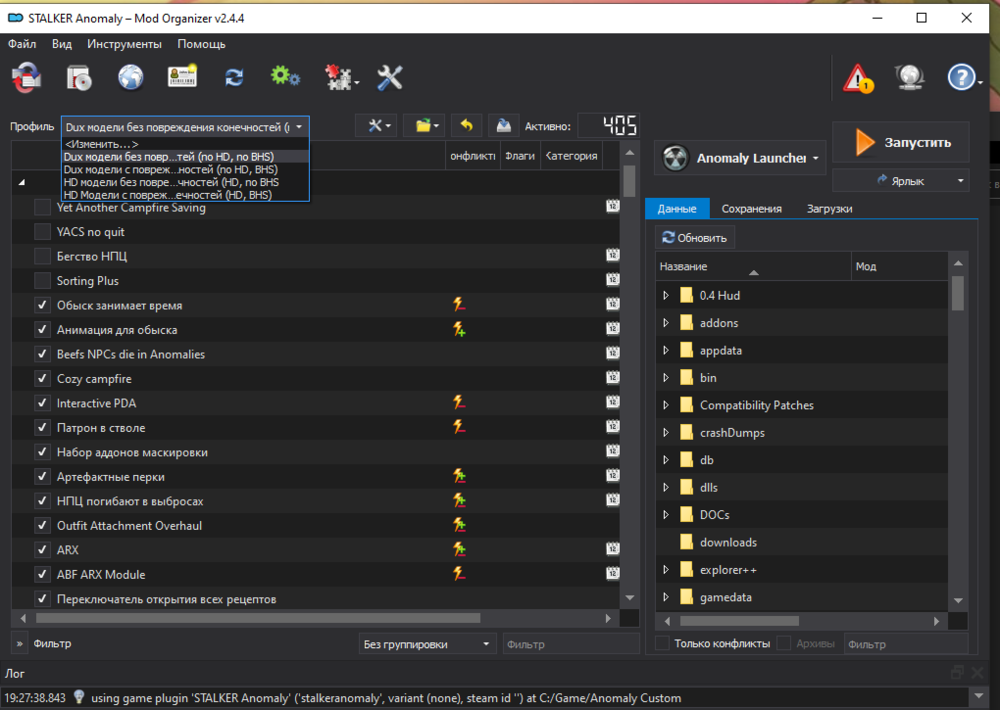Open Settings wrench and screwdriver icon
The height and width of the screenshot is (710, 1000).
pos(389,77)
